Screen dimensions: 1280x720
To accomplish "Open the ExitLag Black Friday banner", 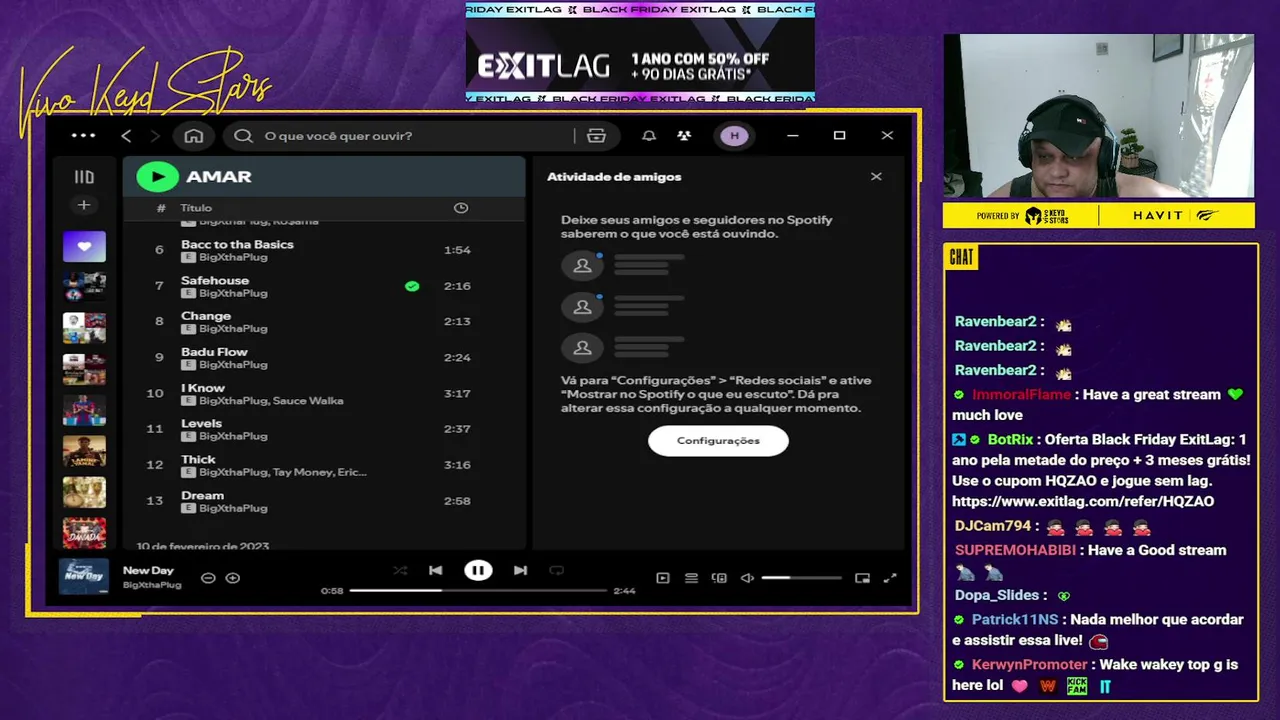I will [x=640, y=52].
